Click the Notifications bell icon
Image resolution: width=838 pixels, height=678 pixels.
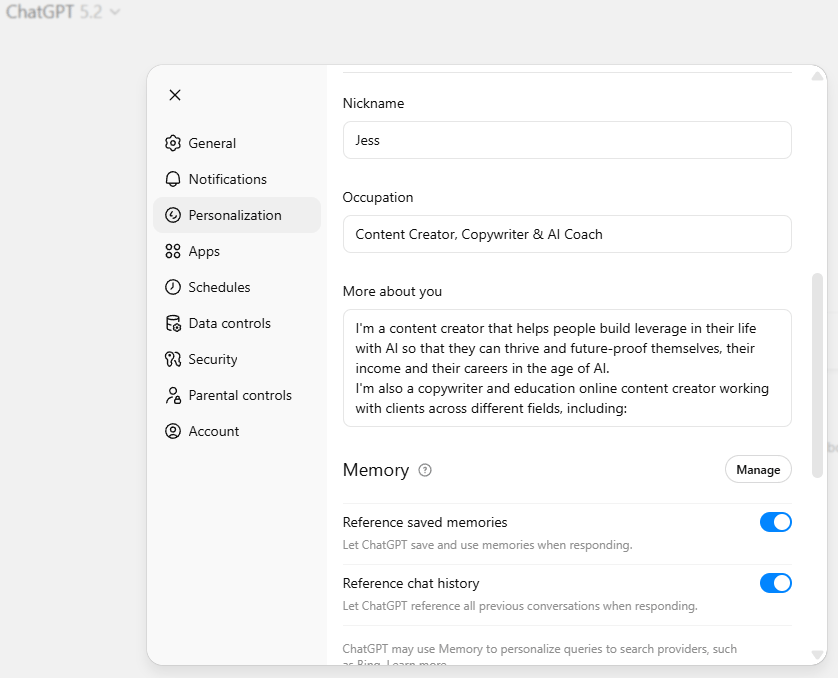tap(173, 179)
